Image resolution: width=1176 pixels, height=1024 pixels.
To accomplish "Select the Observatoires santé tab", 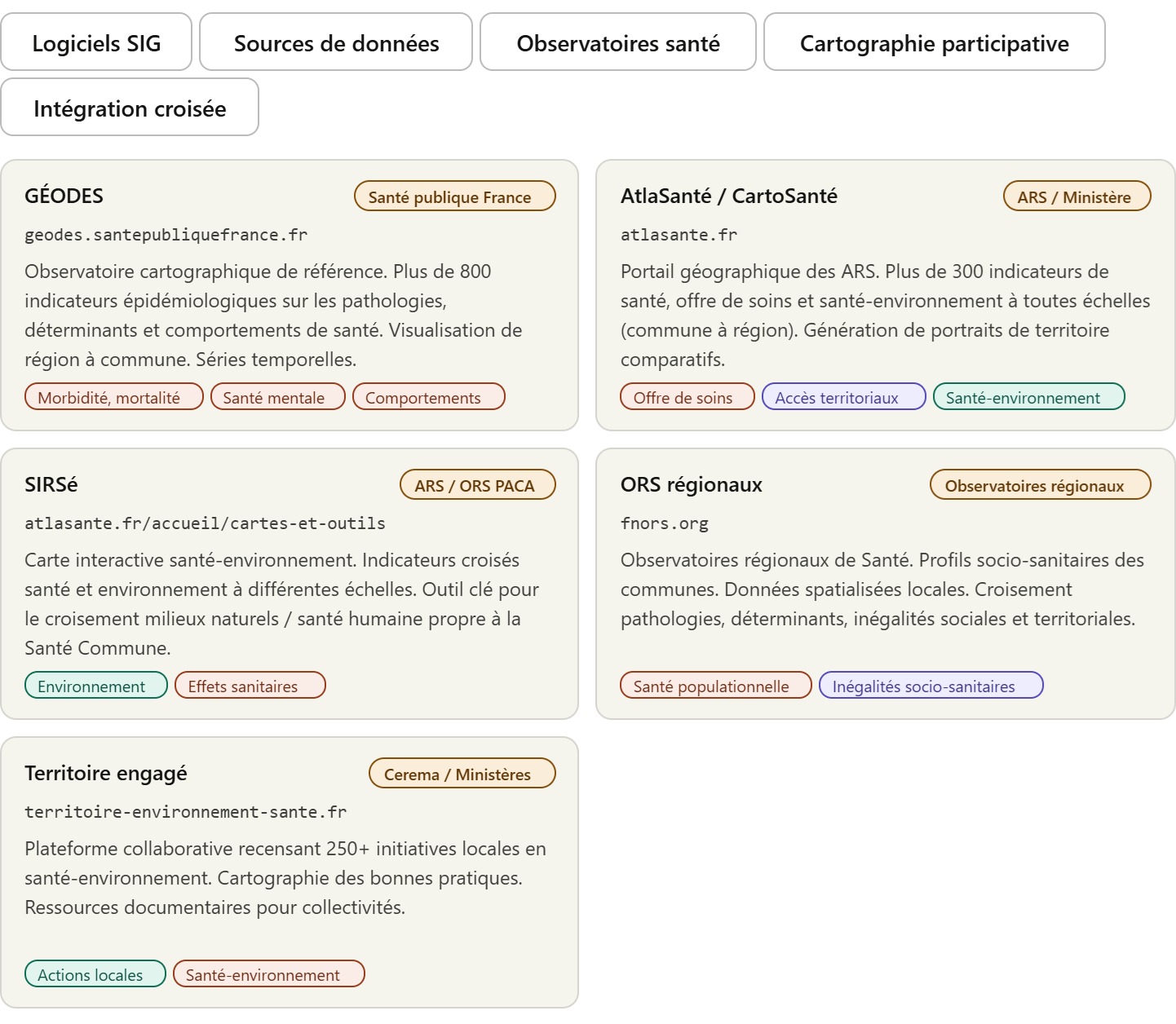I will pos(617,42).
